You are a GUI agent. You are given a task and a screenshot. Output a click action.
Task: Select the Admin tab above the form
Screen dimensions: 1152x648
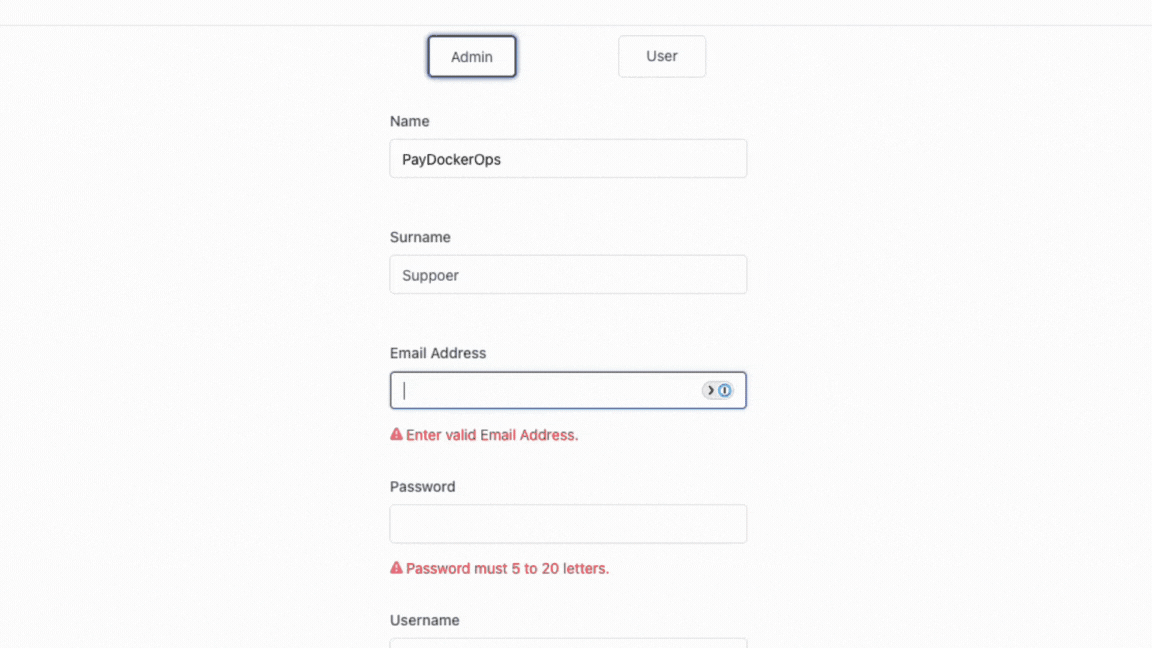click(x=471, y=56)
